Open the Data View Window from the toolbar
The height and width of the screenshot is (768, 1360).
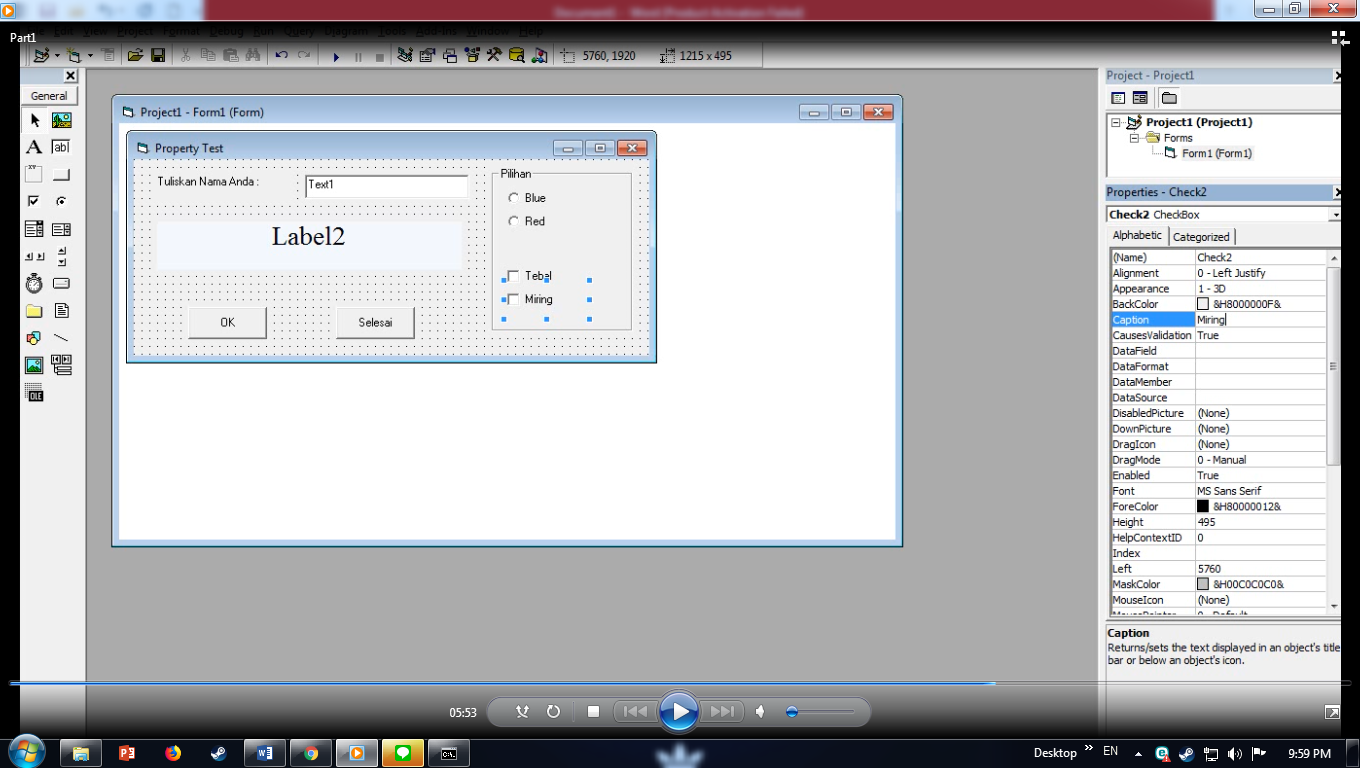pos(516,56)
